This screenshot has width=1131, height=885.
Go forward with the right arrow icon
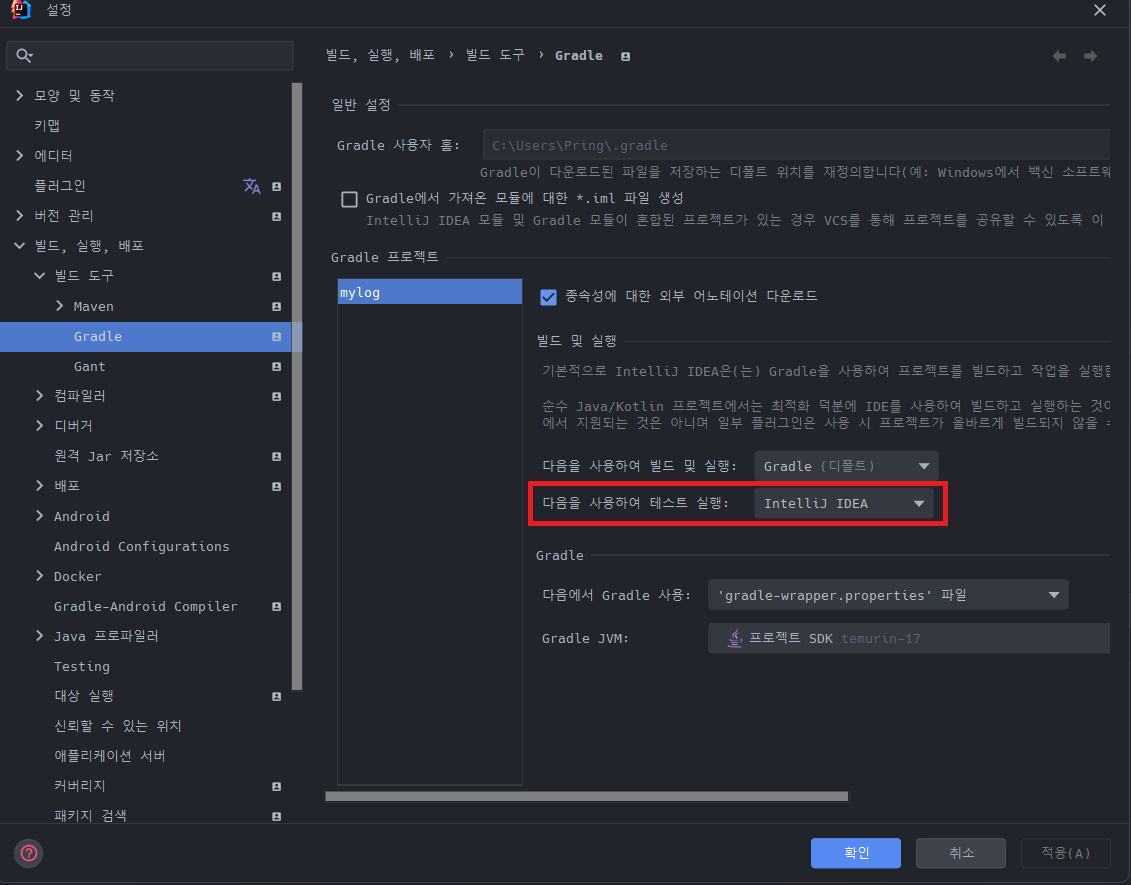(x=1091, y=56)
